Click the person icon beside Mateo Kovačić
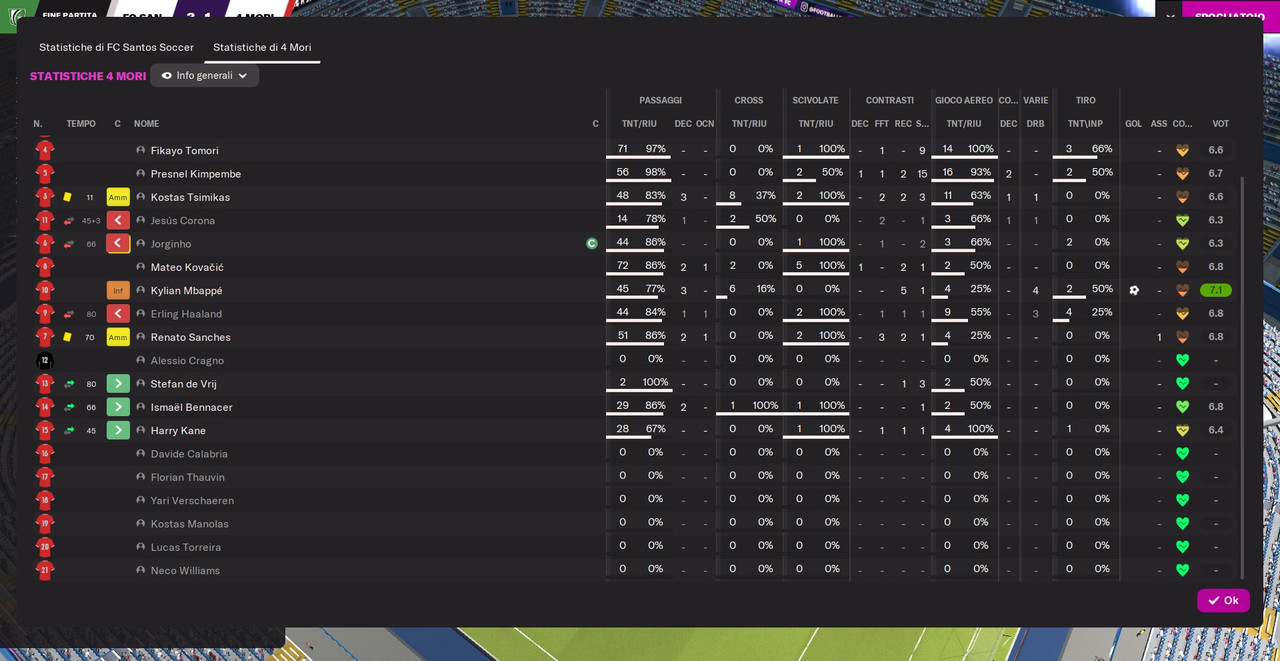1280x661 pixels. pyautogui.click(x=141, y=267)
